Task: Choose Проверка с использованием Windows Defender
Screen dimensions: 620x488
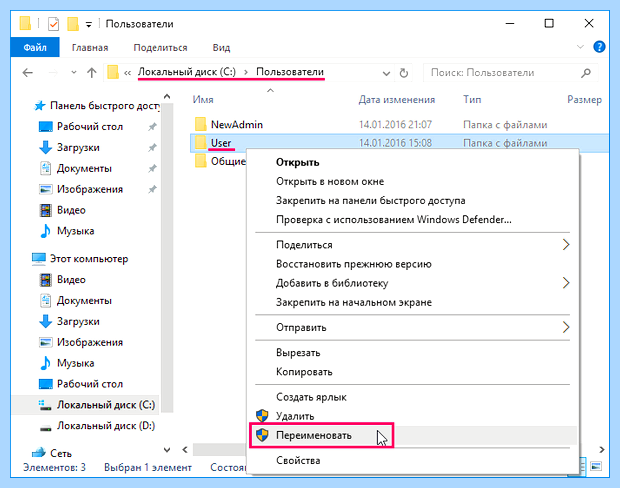Action: (393, 219)
